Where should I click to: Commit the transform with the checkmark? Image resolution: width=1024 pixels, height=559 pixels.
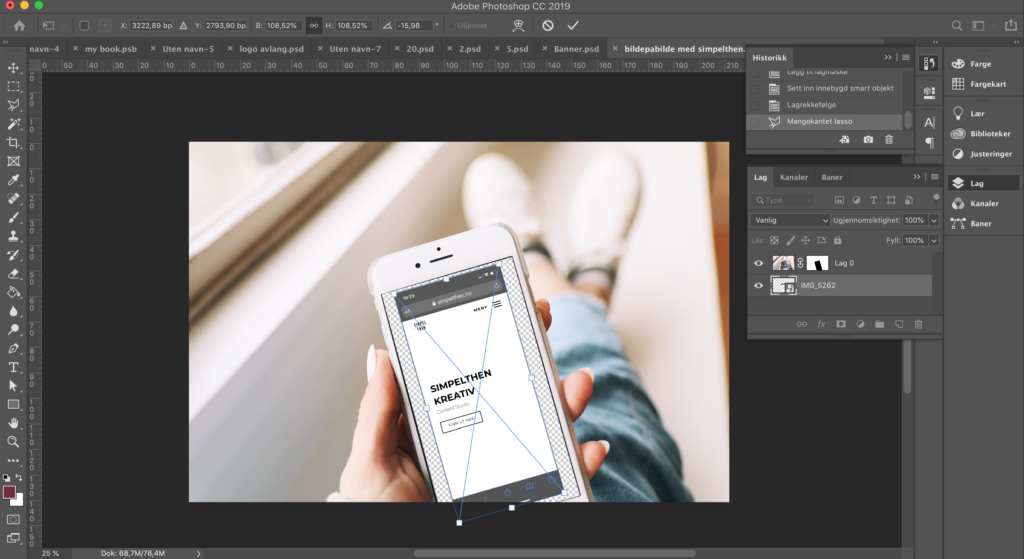(573, 25)
